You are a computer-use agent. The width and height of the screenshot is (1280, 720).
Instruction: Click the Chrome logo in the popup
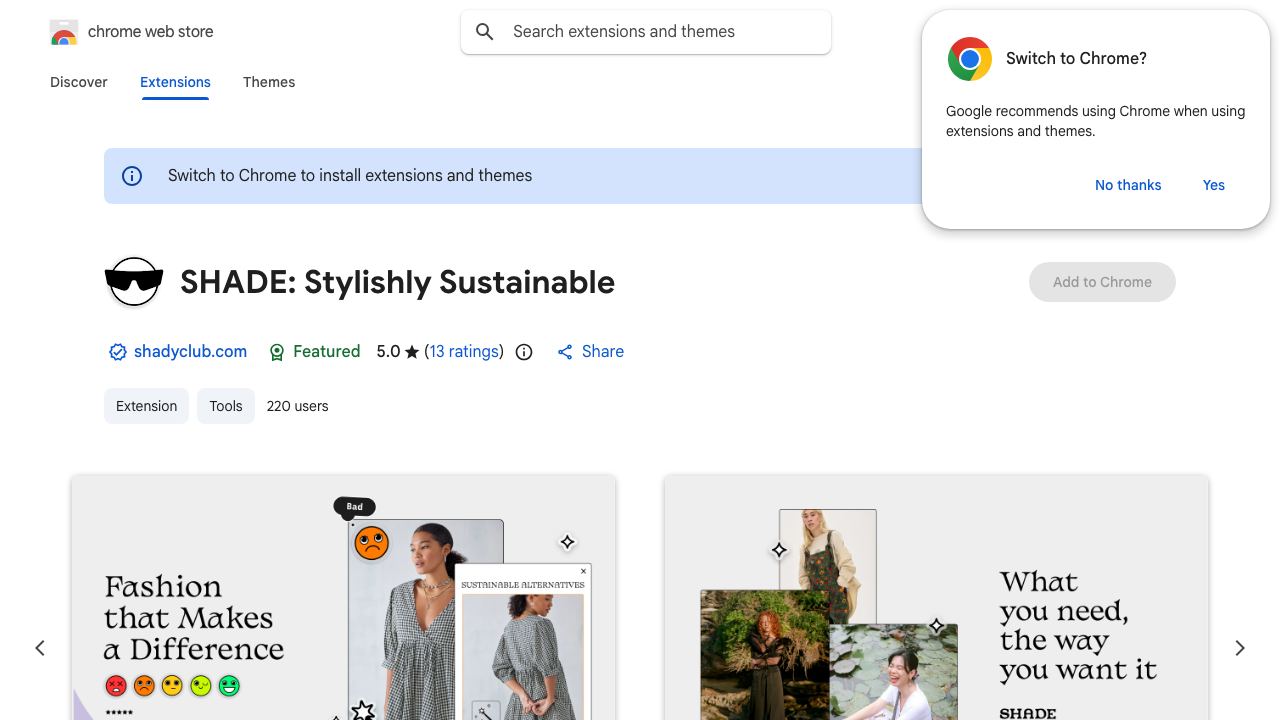(x=970, y=59)
